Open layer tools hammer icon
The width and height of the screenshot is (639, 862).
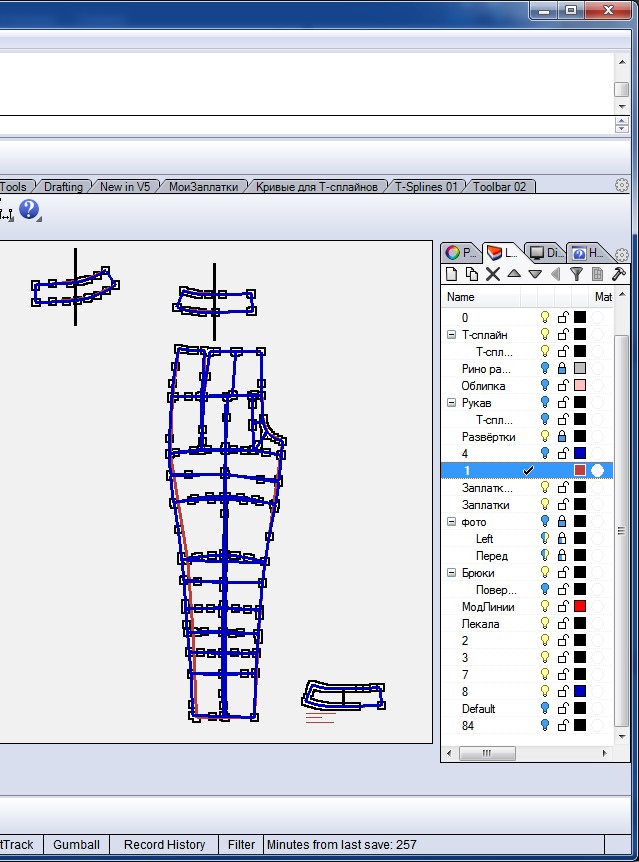click(x=618, y=273)
